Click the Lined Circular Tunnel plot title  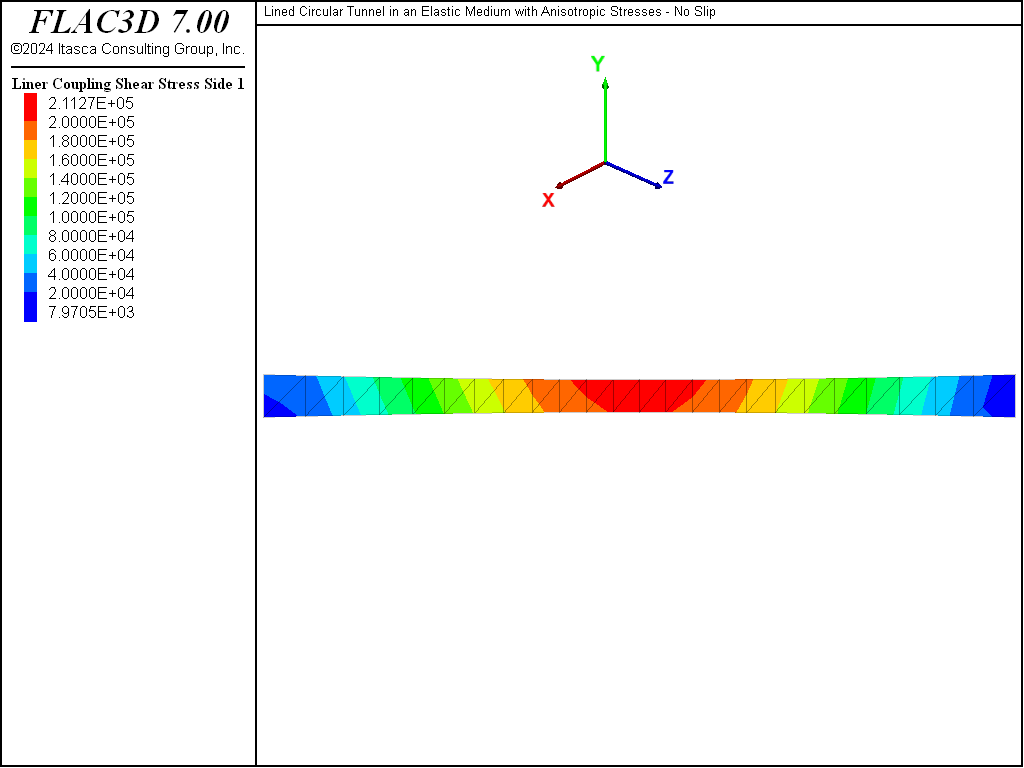click(490, 12)
